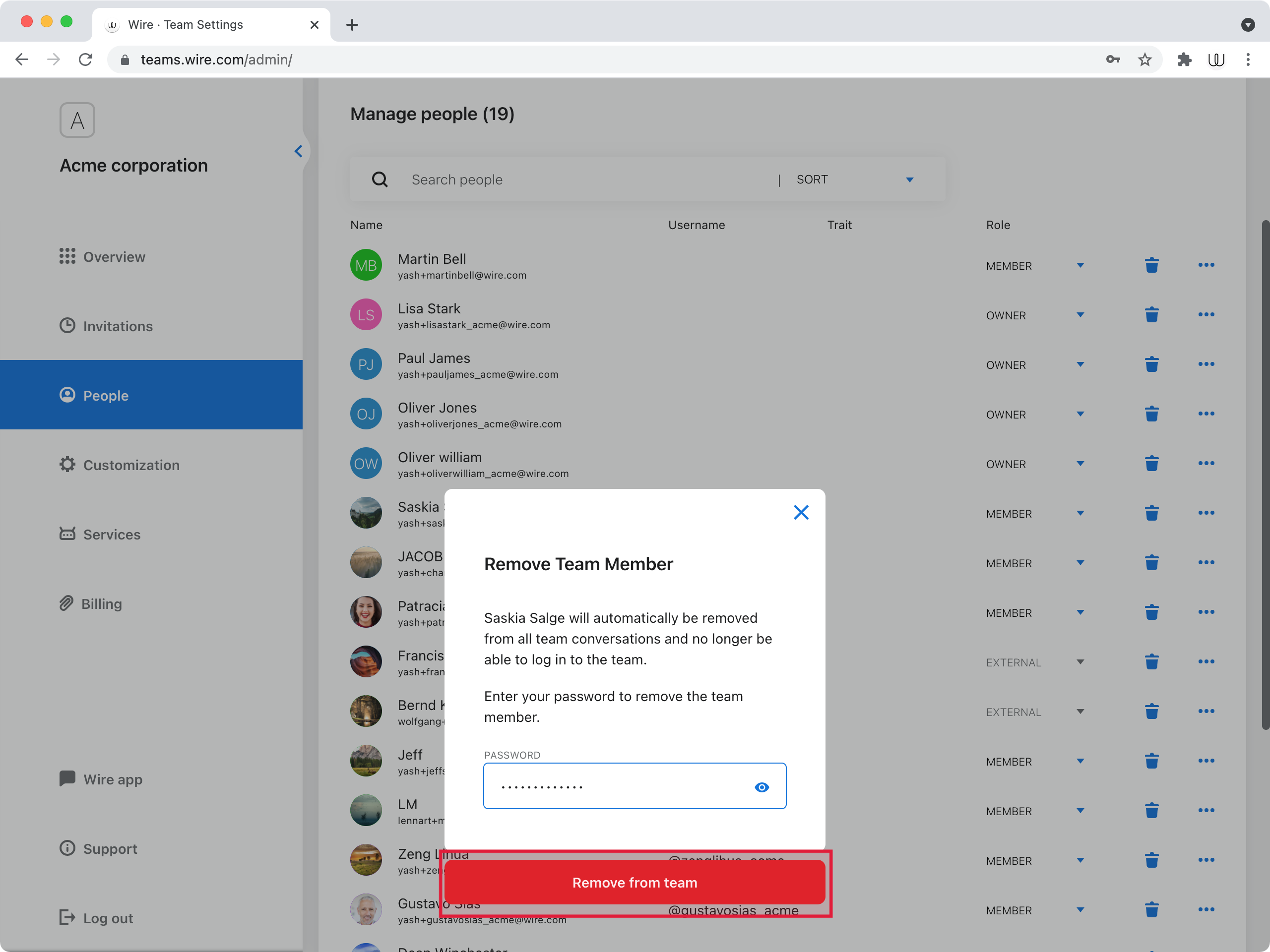1270x952 pixels.
Task: Click trash icon in Saskia row
Action: 1151,513
